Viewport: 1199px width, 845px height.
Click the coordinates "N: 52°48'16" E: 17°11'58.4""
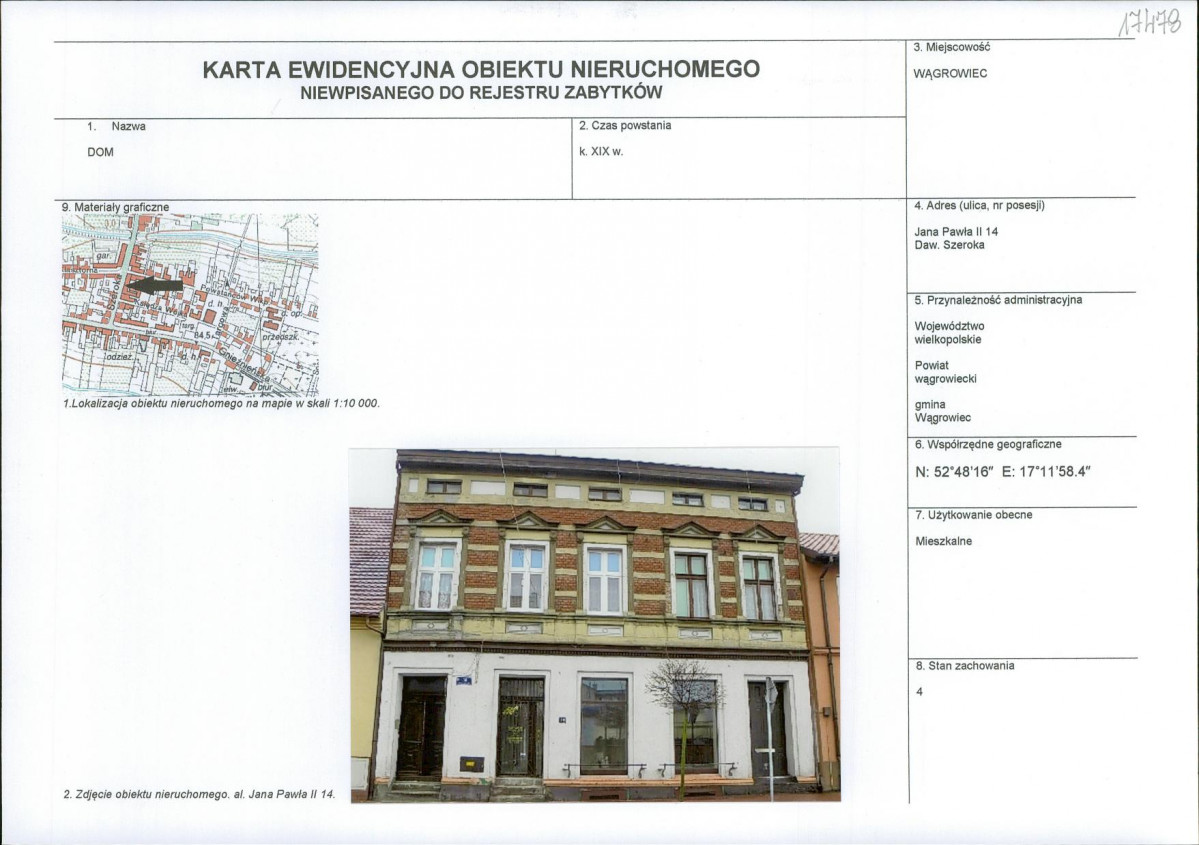[1002, 472]
